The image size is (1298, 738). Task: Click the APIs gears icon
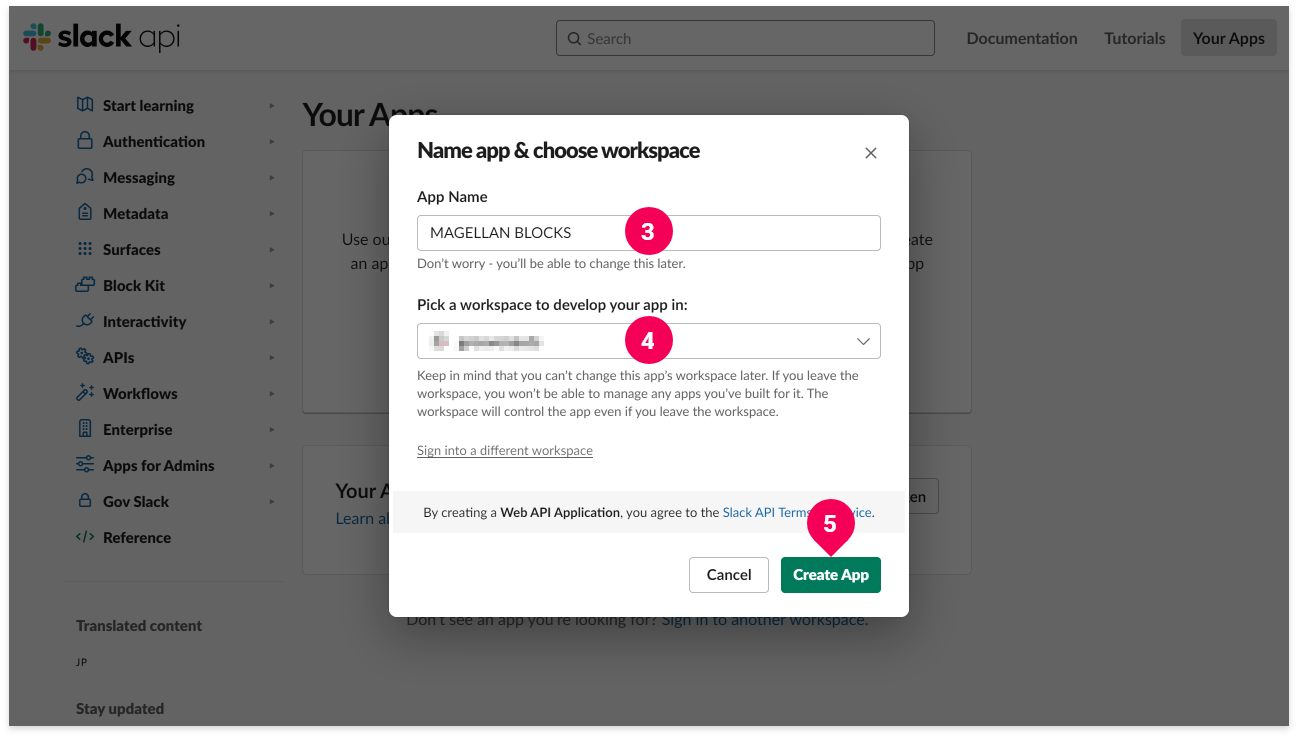tap(85, 357)
